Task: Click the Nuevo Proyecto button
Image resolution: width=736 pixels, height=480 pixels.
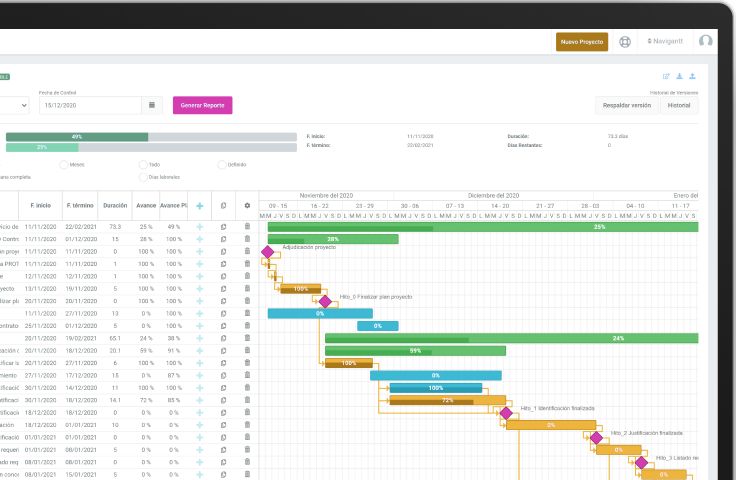Action: coord(581,42)
